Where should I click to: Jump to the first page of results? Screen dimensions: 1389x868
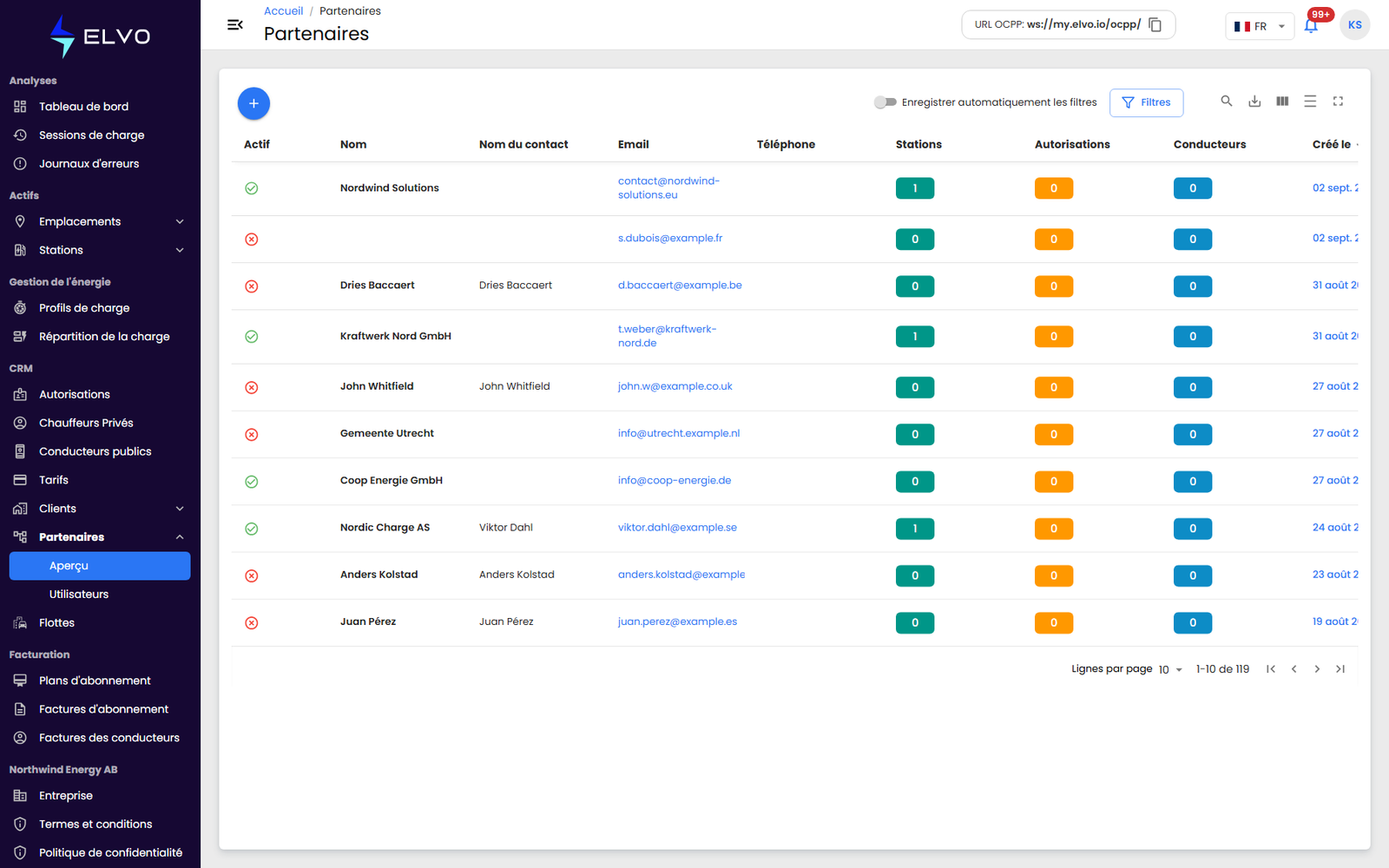pos(1270,669)
